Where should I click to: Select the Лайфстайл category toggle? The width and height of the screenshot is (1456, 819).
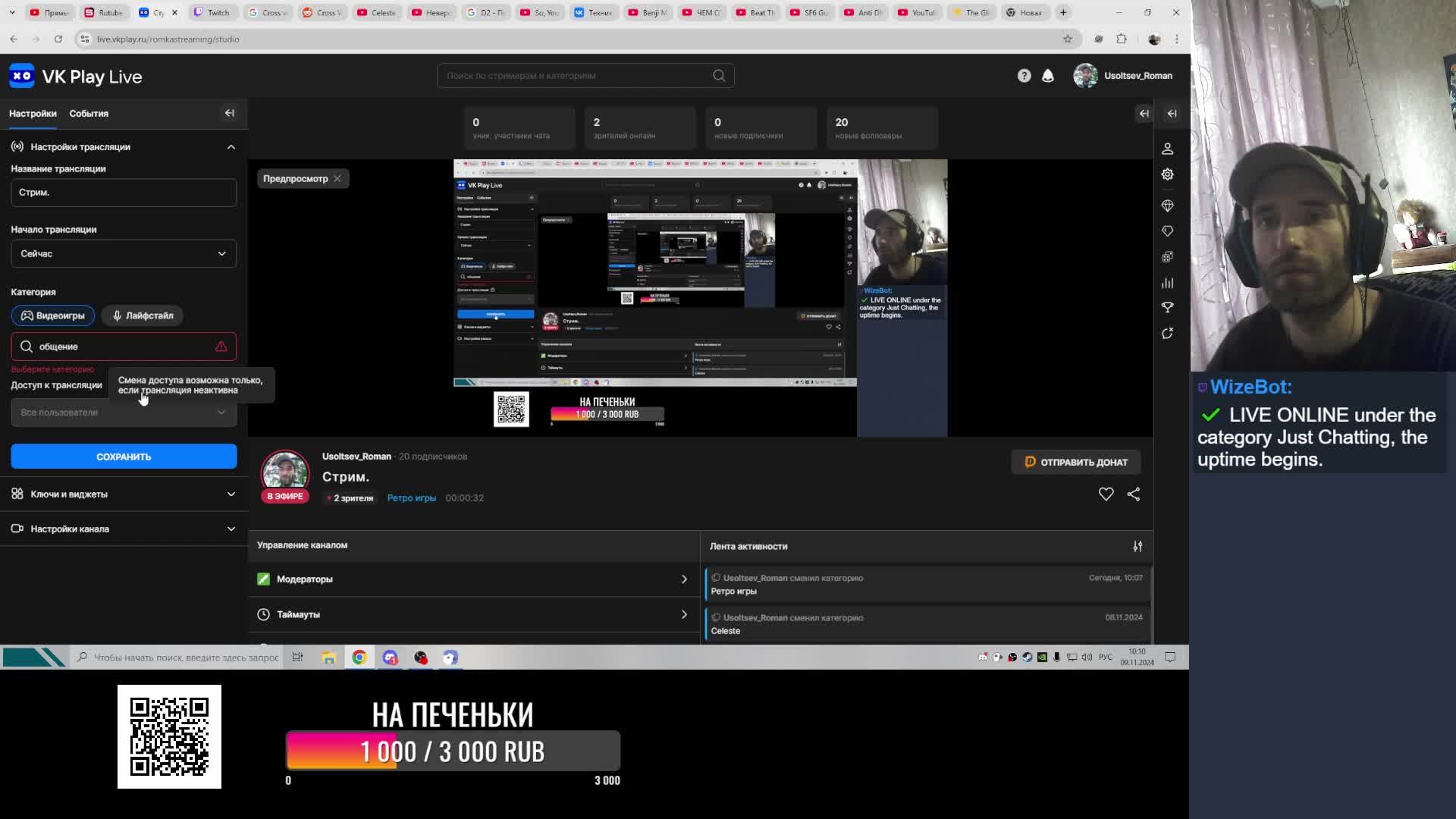click(143, 315)
